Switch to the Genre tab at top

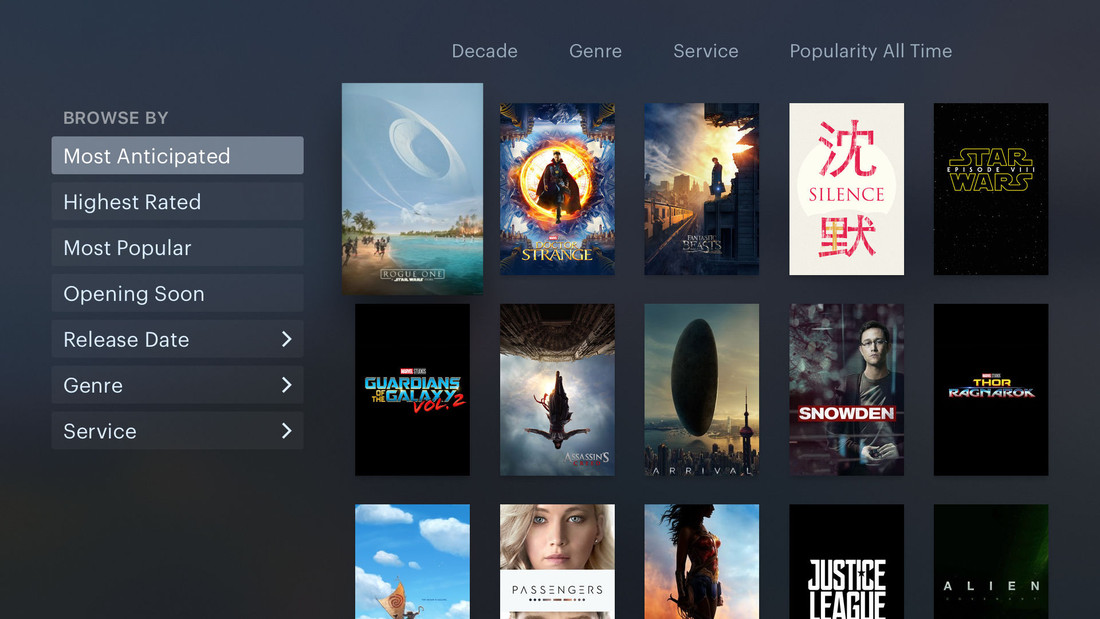[x=595, y=51]
